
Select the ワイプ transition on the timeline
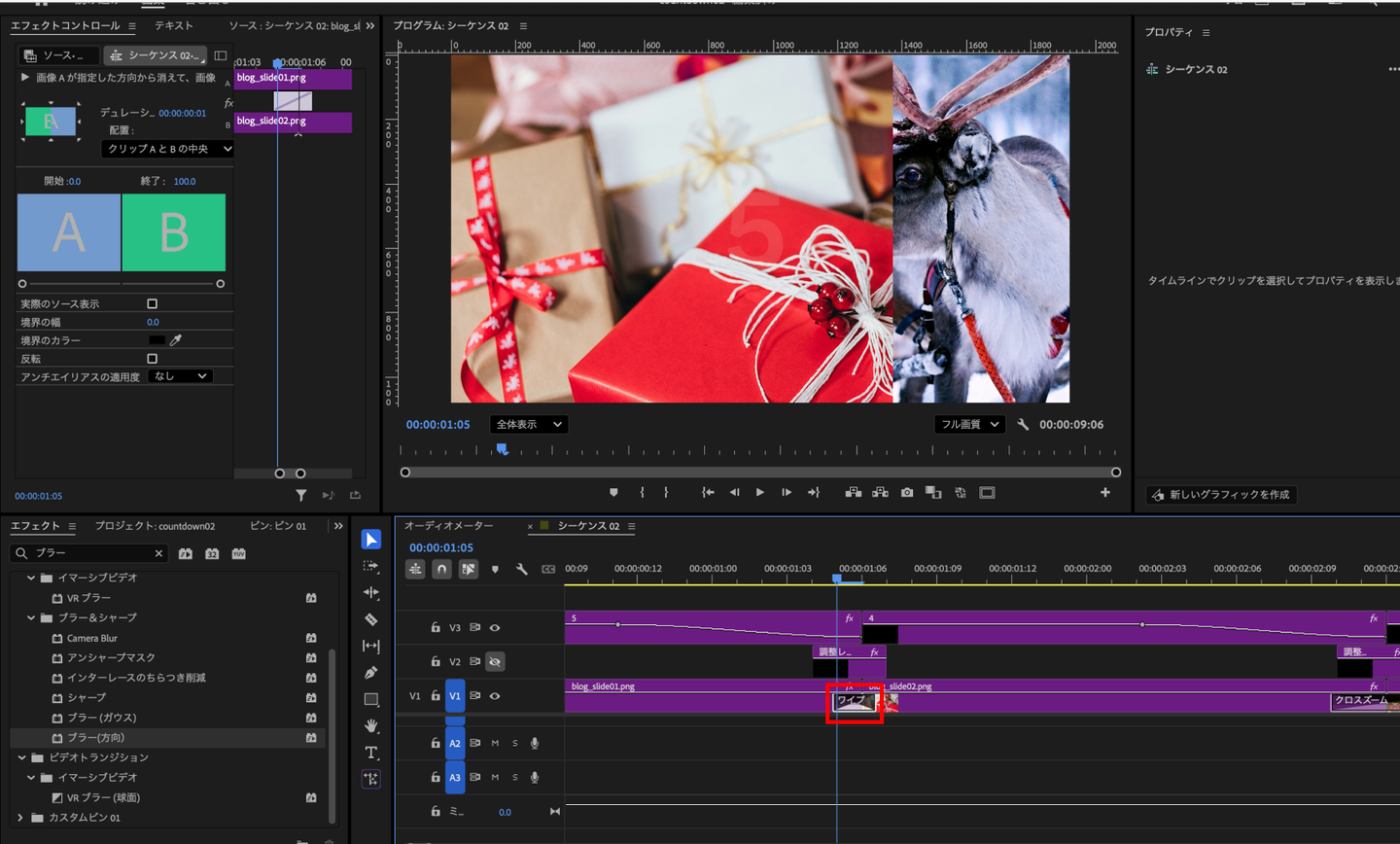click(x=854, y=702)
